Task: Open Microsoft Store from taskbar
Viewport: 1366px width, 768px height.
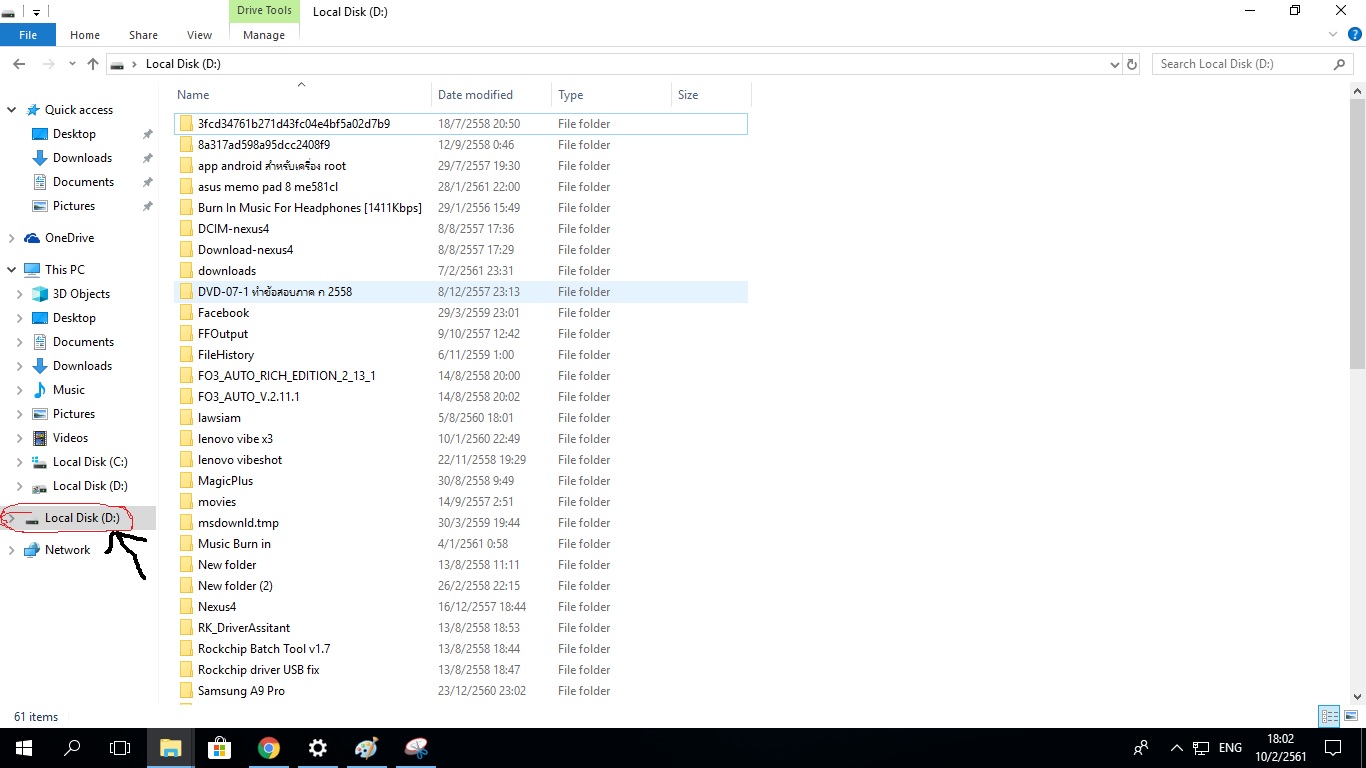Action: click(x=219, y=748)
